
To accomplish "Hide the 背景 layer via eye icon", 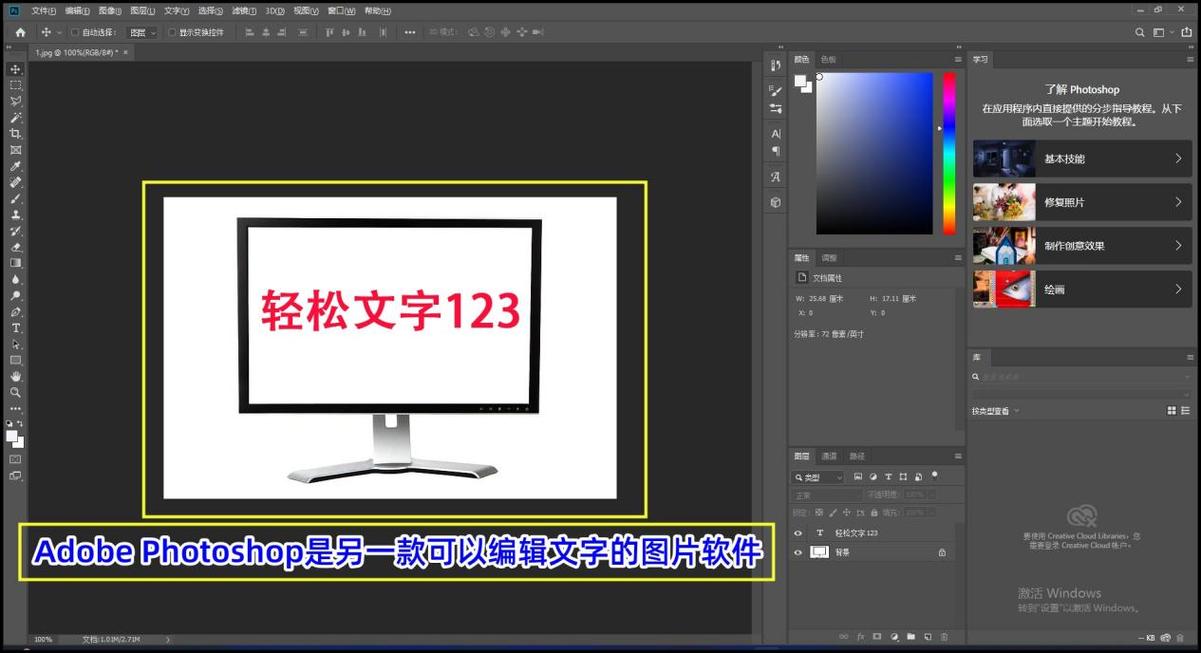I will [x=798, y=552].
